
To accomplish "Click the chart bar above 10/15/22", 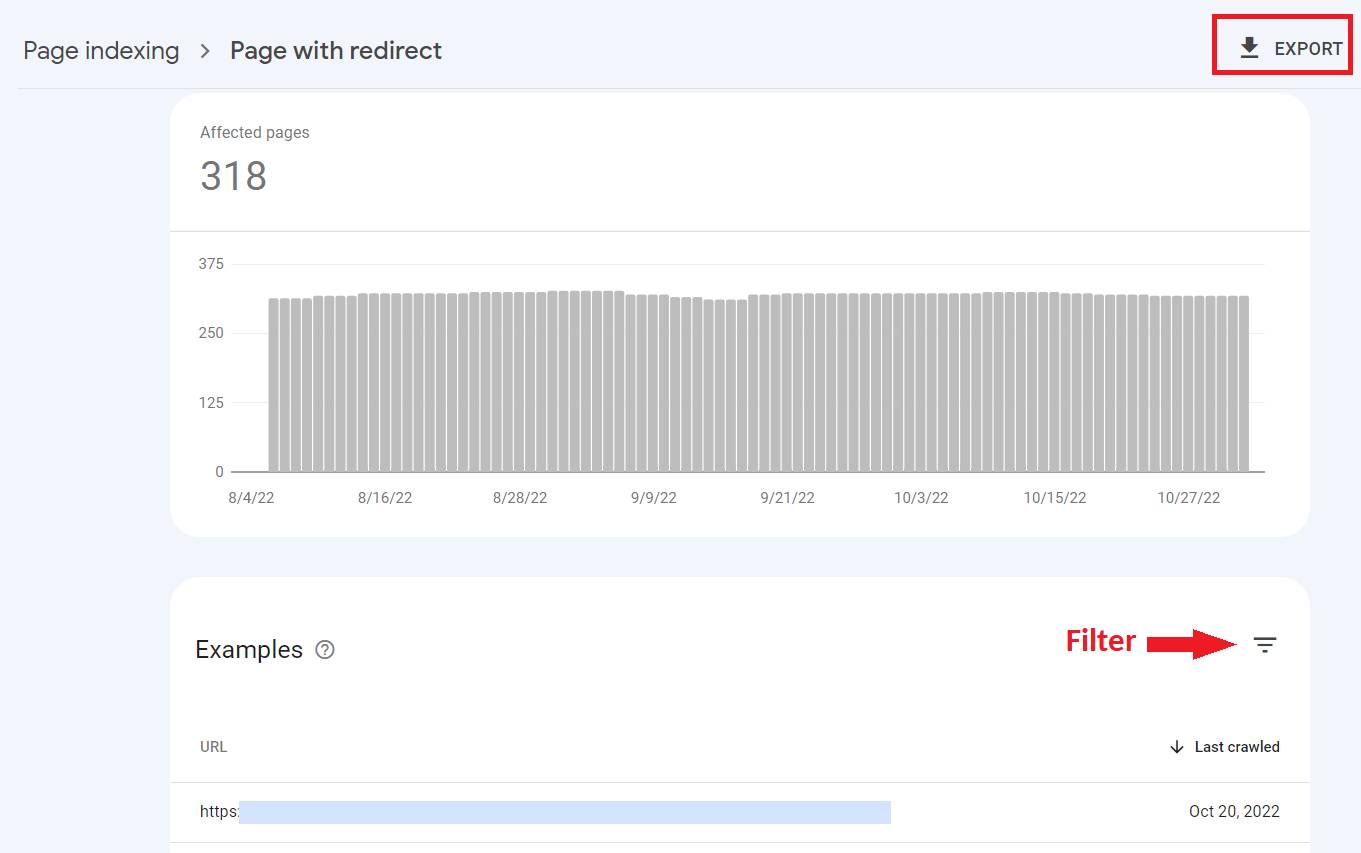I will 1054,382.
